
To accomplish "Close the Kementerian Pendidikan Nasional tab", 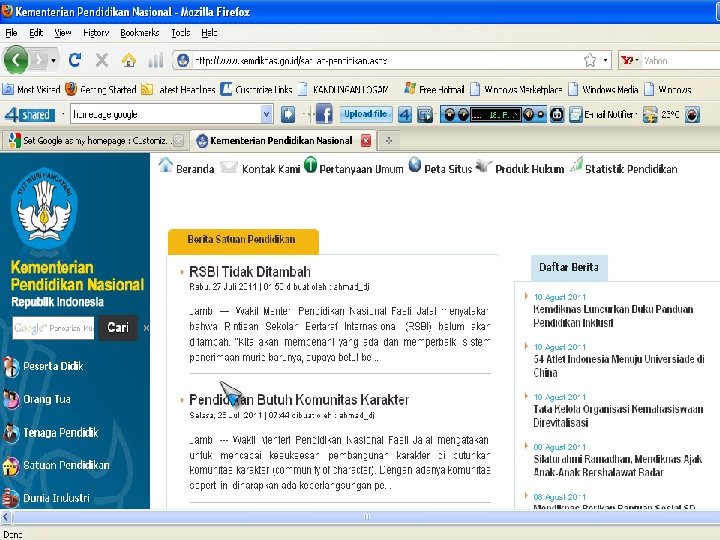I will pos(366,141).
